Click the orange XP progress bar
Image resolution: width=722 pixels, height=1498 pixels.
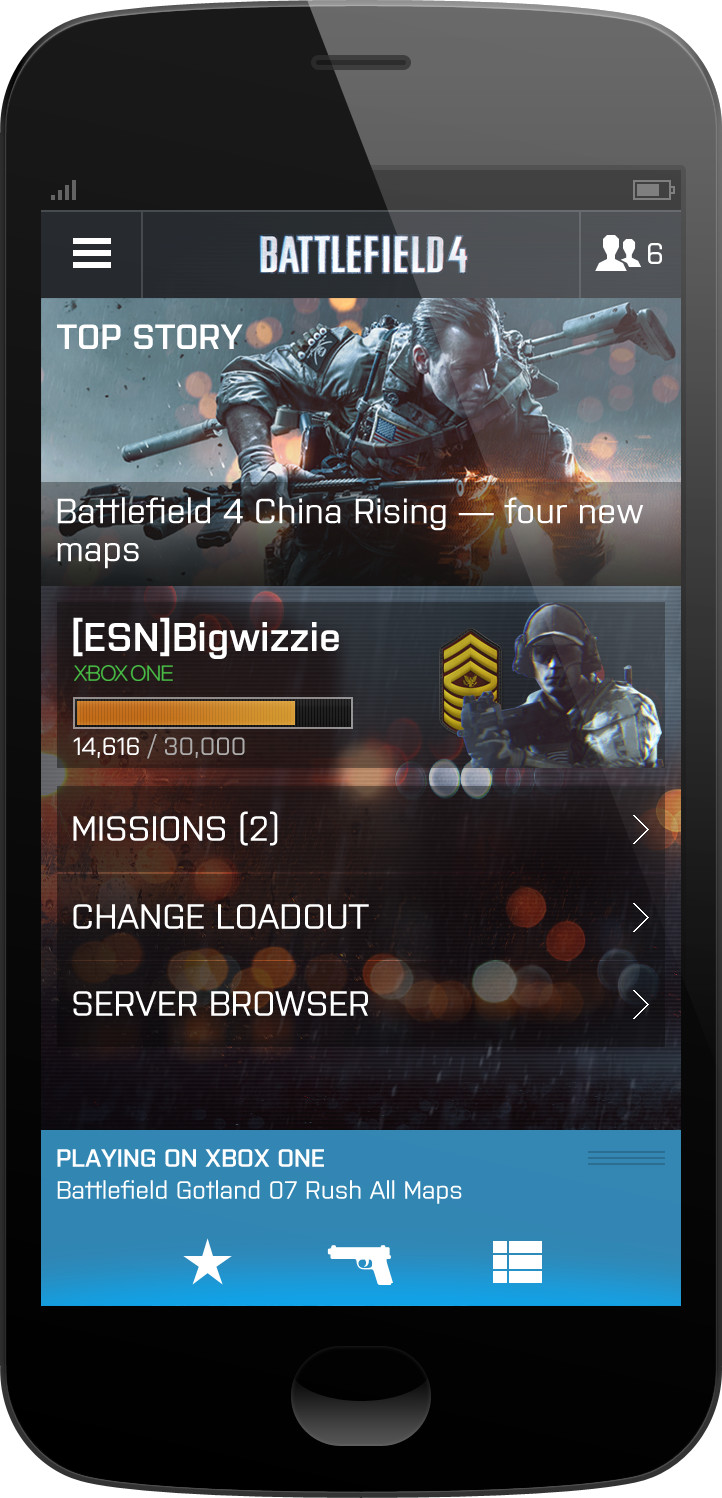(213, 713)
